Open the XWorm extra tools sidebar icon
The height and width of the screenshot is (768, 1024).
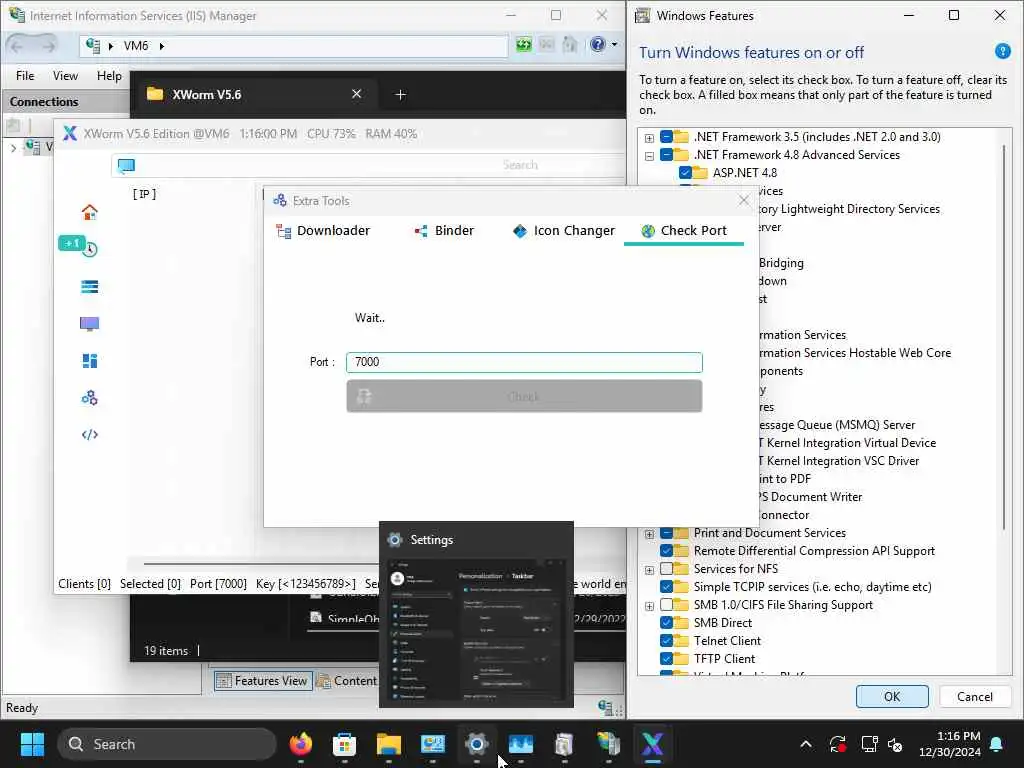89,398
